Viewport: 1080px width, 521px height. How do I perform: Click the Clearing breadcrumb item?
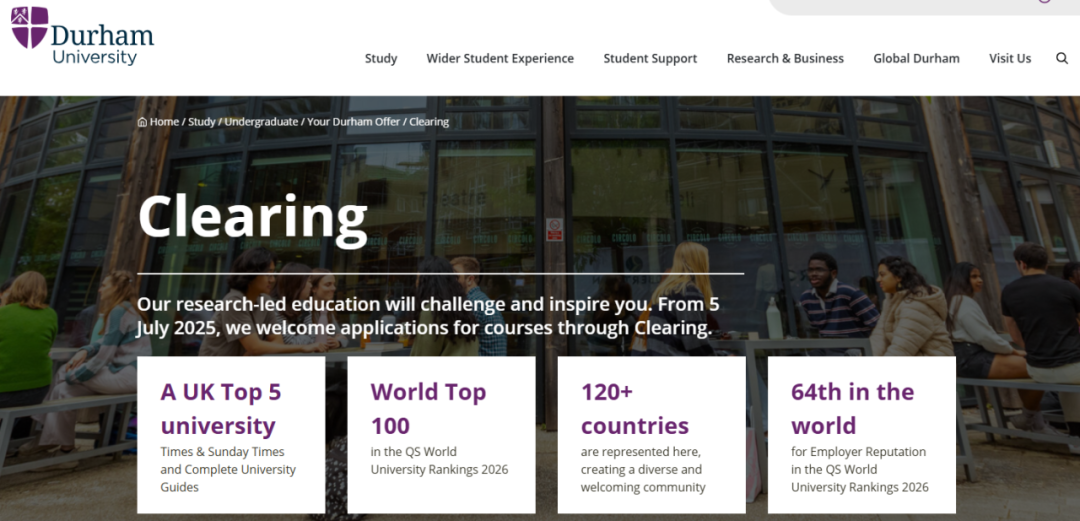[x=429, y=122]
